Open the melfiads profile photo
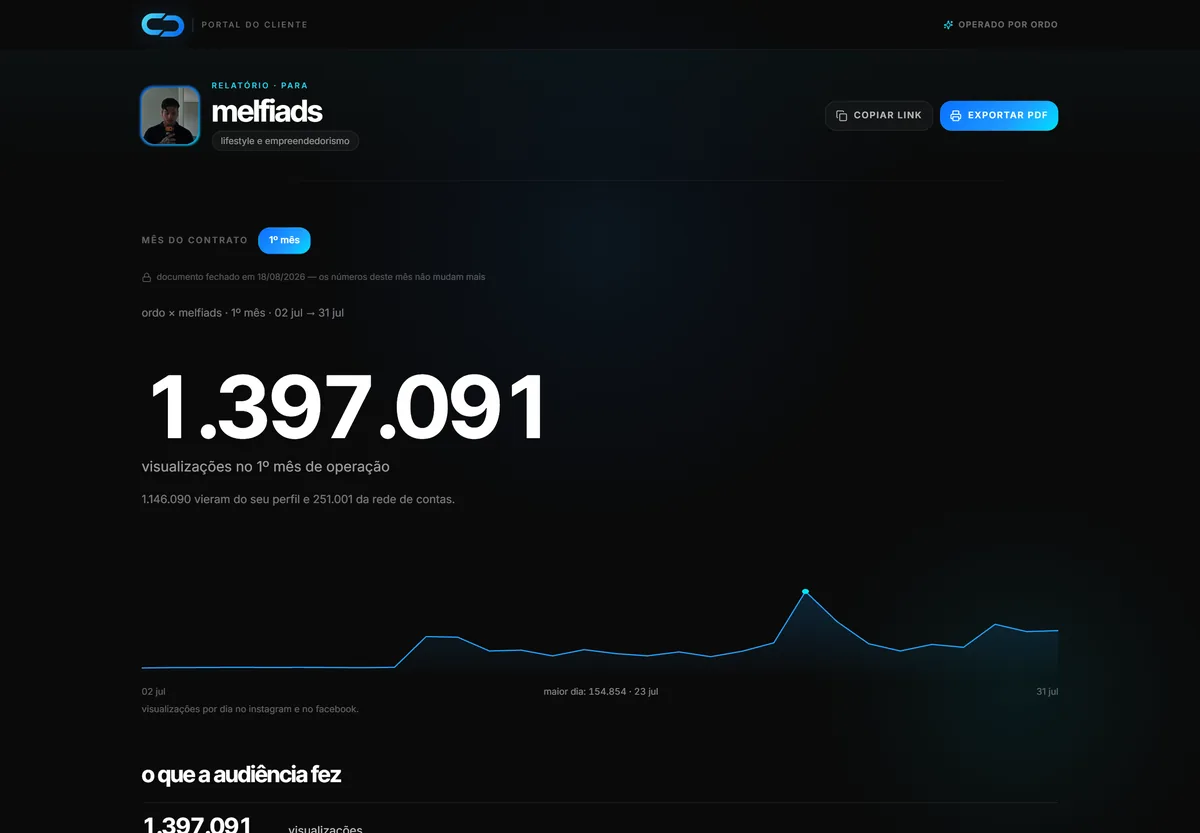Viewport: 1200px width, 833px height. [170, 116]
